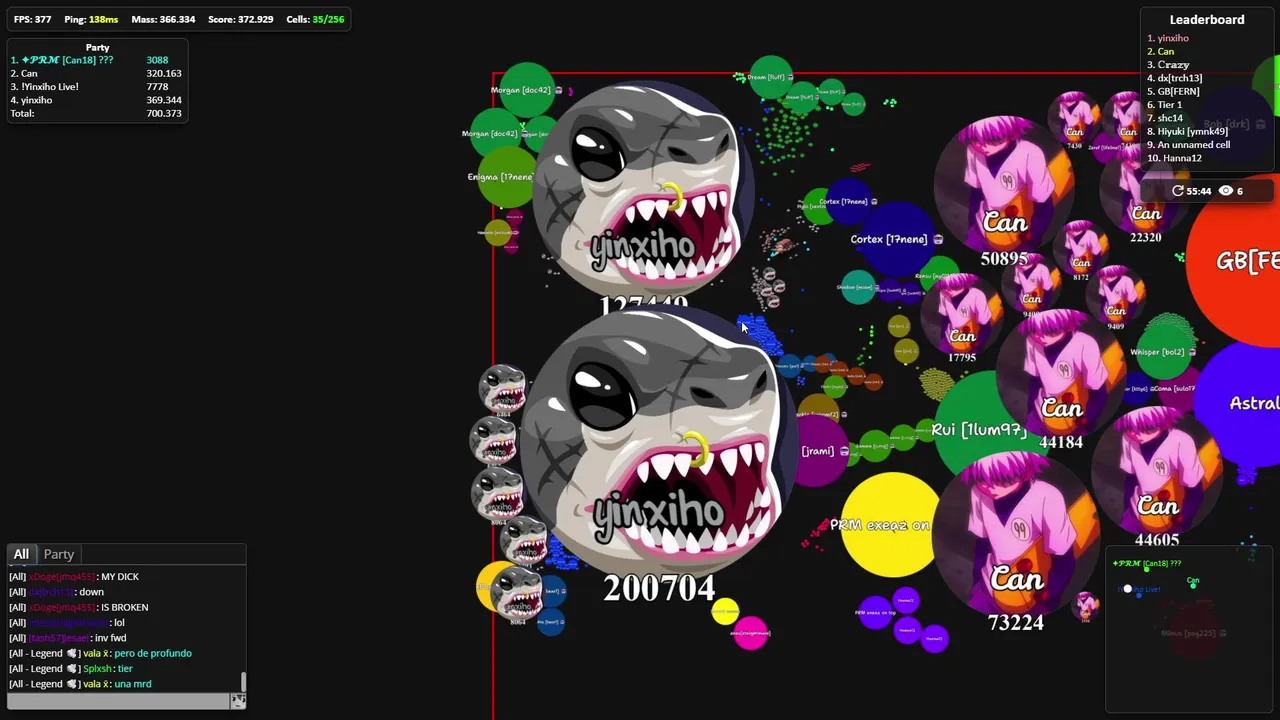Click the green Enigma [17nene] cell

(508, 177)
